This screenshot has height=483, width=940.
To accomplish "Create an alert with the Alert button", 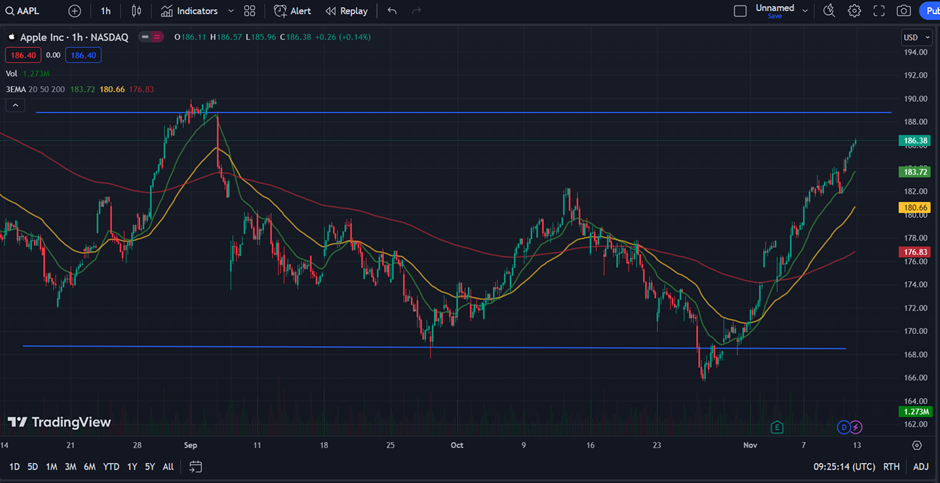I will pos(292,11).
